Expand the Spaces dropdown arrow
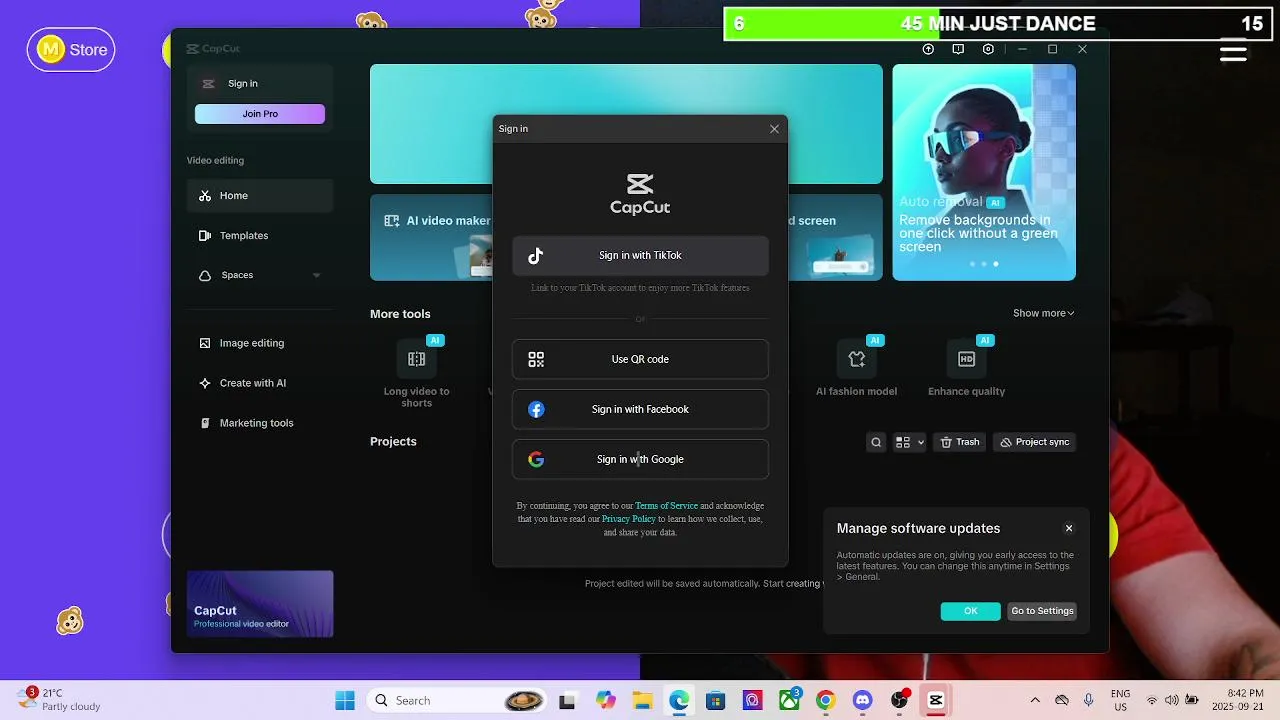The image size is (1280, 720). [x=316, y=275]
